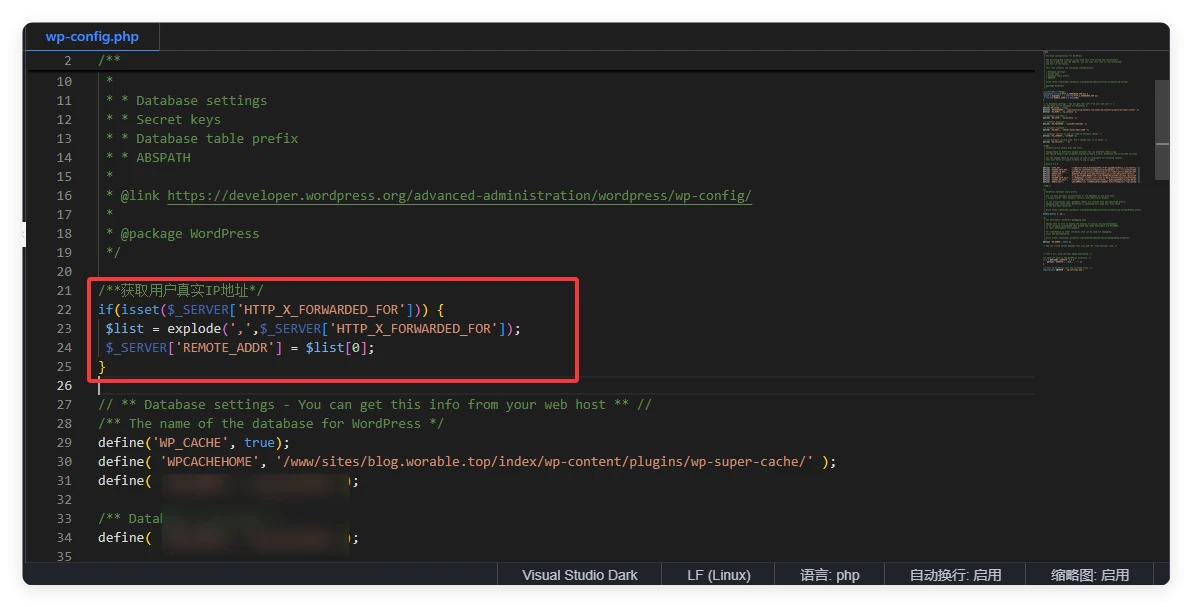The height and width of the screenshot is (607, 1192).
Task: Click the vertical scrollbar thumb
Action: tap(1161, 115)
